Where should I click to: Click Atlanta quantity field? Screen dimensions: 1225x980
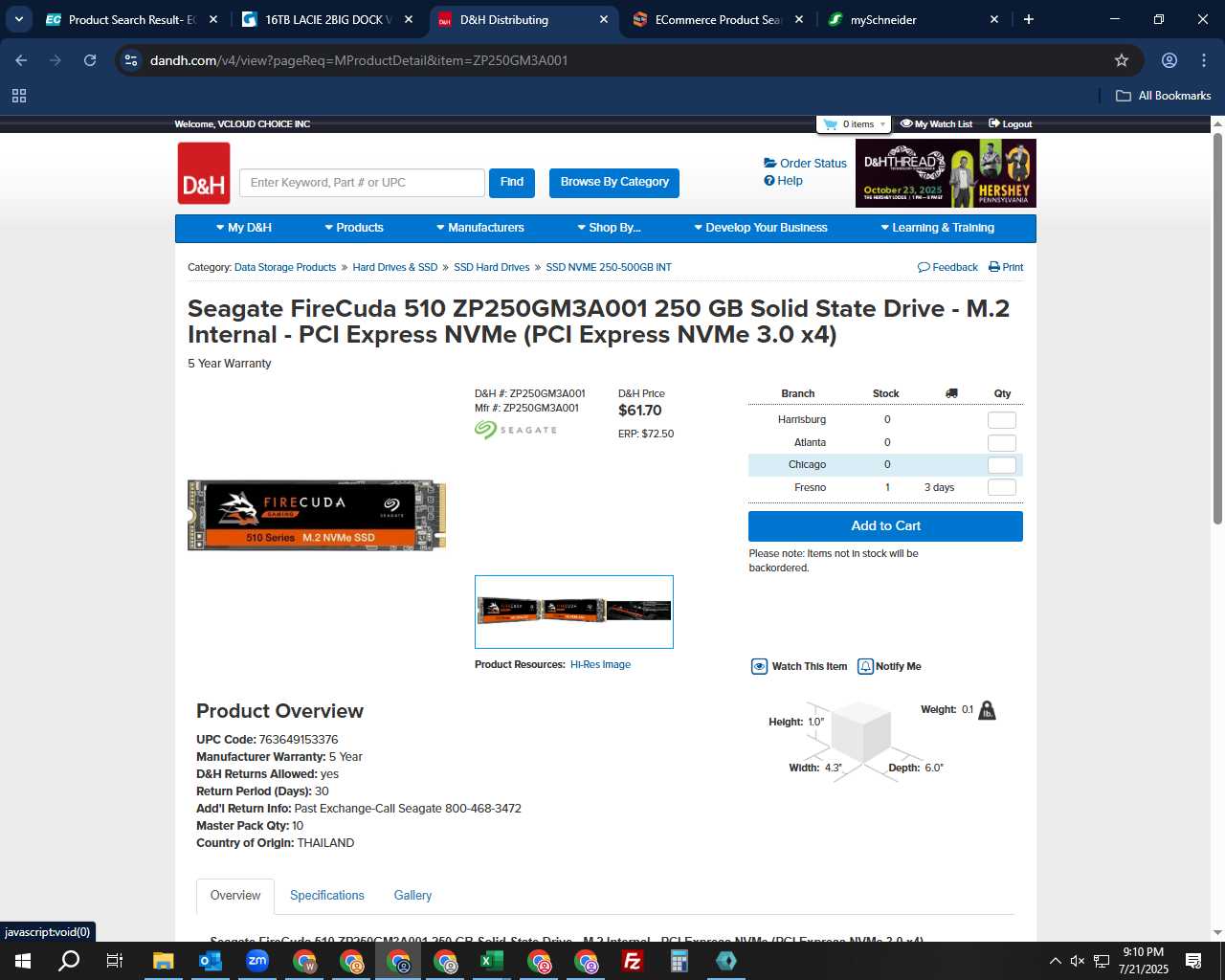(1001, 443)
